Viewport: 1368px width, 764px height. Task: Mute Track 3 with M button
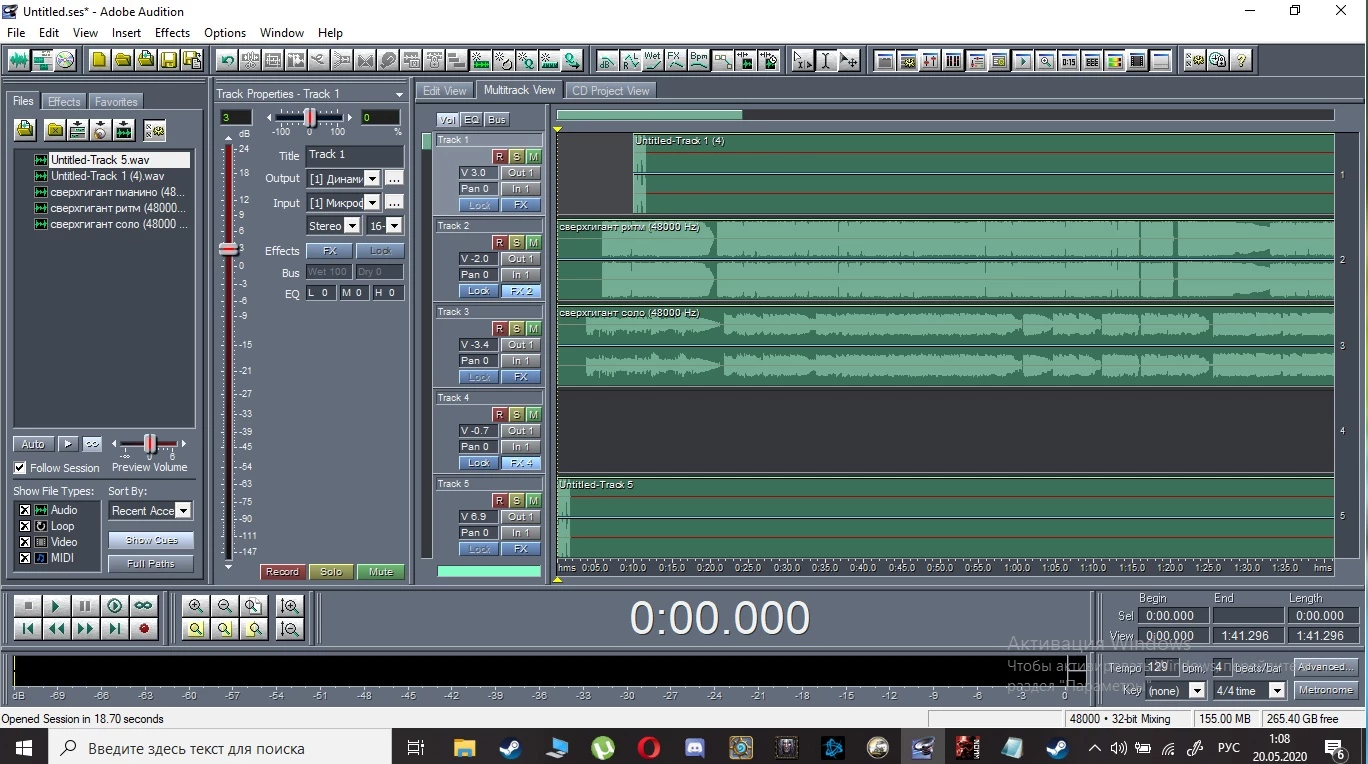(534, 329)
